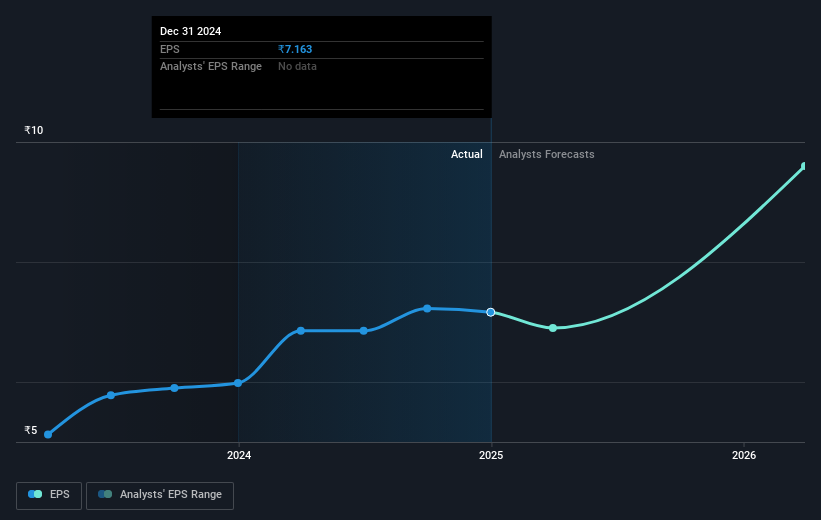The height and width of the screenshot is (520, 821).
Task: Click the peak actual EPS point before 2025
Action: (x=427, y=308)
